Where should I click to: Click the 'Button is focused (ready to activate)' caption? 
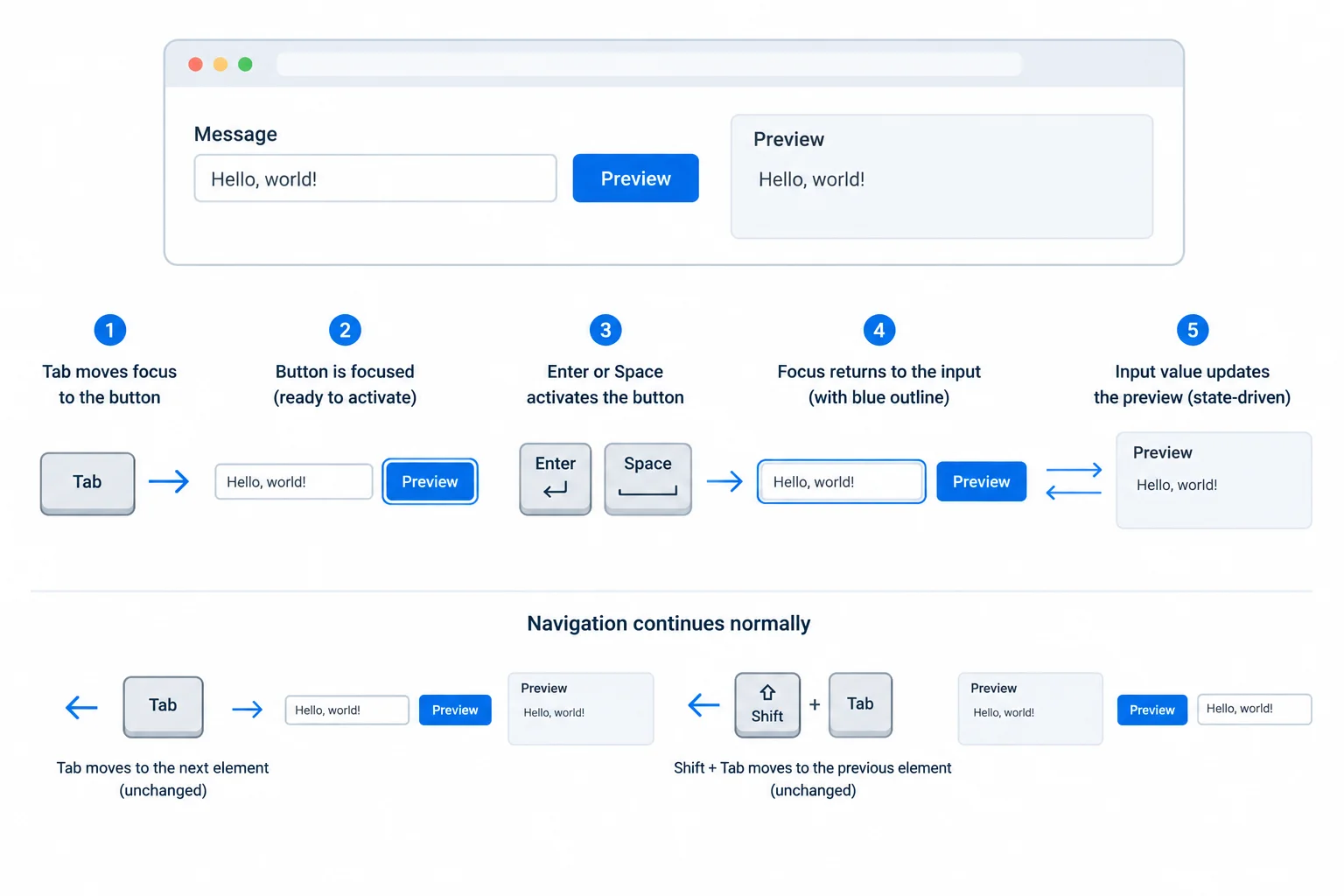(x=345, y=384)
